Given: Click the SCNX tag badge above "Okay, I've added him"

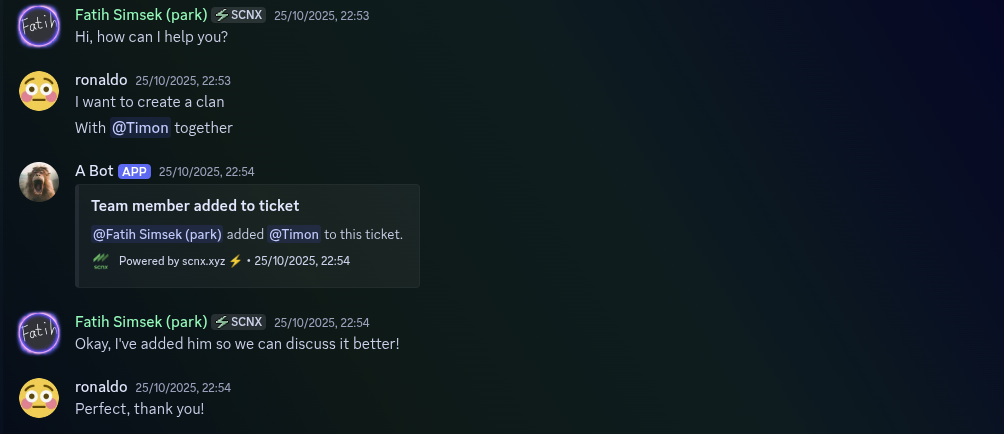Looking at the screenshot, I should point(238,322).
